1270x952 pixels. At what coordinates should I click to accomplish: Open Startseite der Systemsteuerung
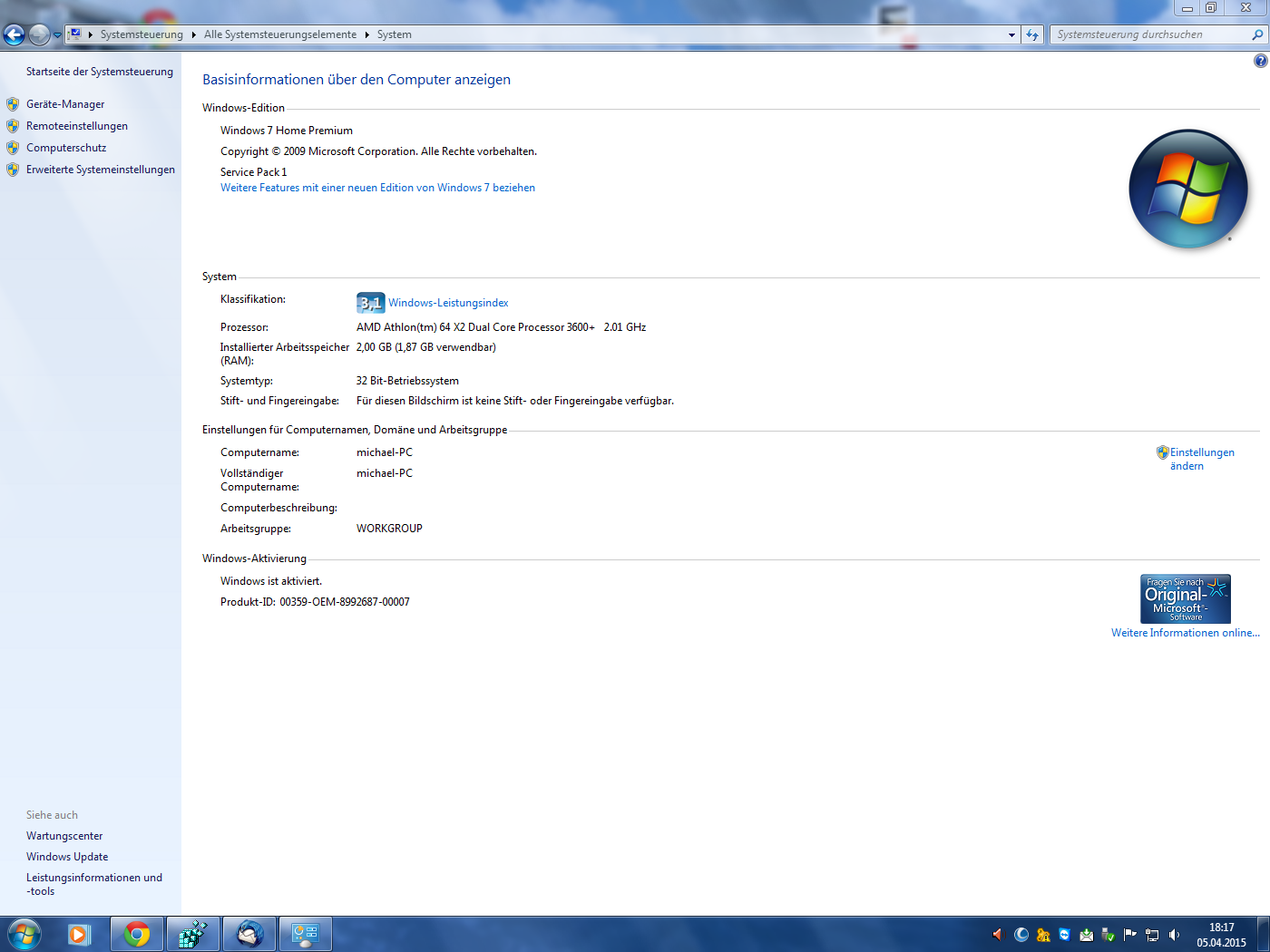pyautogui.click(x=100, y=72)
